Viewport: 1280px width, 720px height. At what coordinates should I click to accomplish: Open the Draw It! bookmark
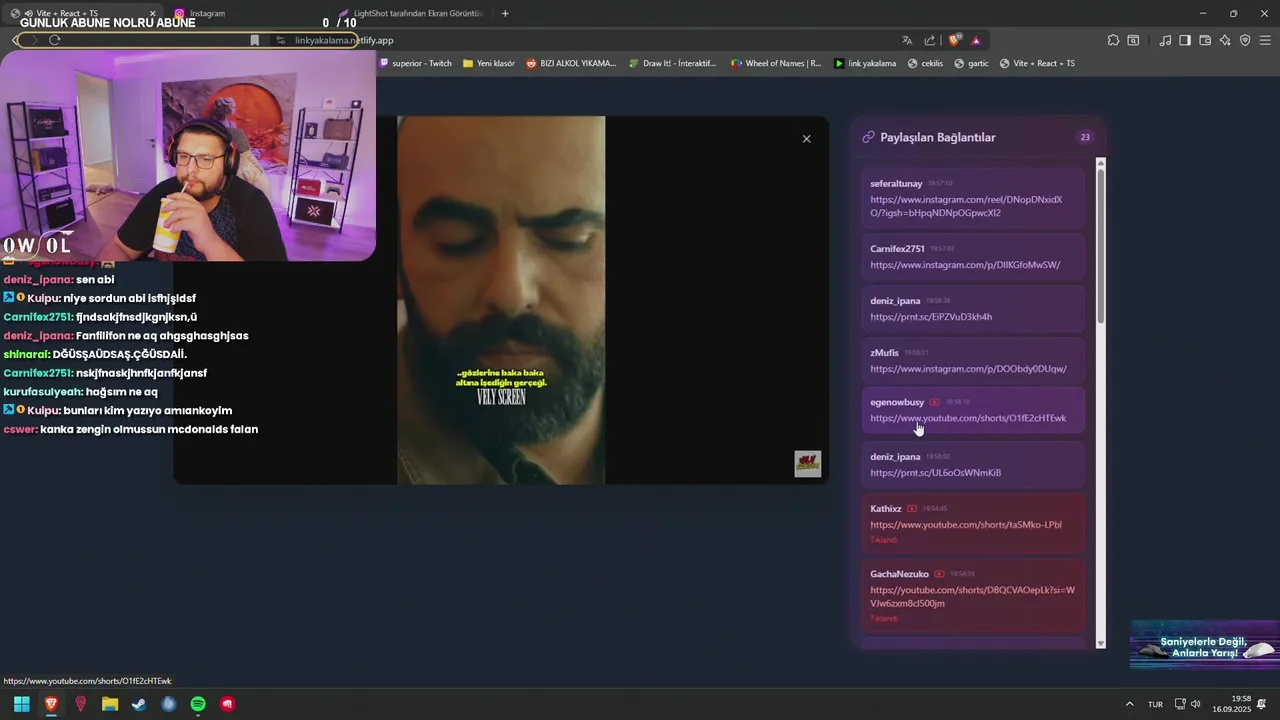pos(673,63)
